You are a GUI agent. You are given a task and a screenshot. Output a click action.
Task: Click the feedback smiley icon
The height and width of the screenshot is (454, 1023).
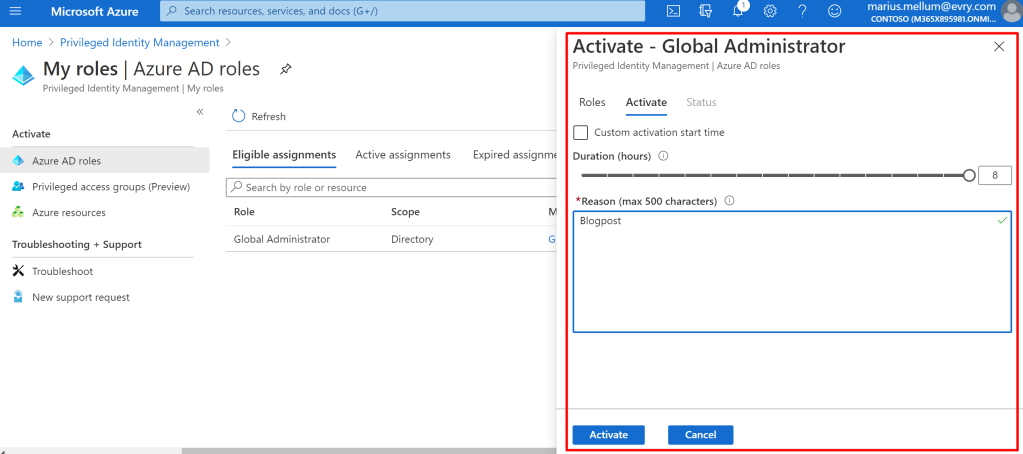[835, 11]
